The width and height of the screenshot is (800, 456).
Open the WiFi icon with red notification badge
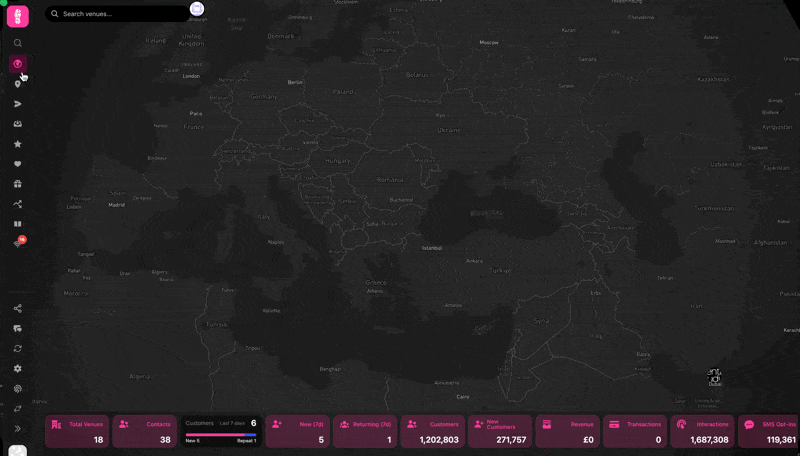18,244
